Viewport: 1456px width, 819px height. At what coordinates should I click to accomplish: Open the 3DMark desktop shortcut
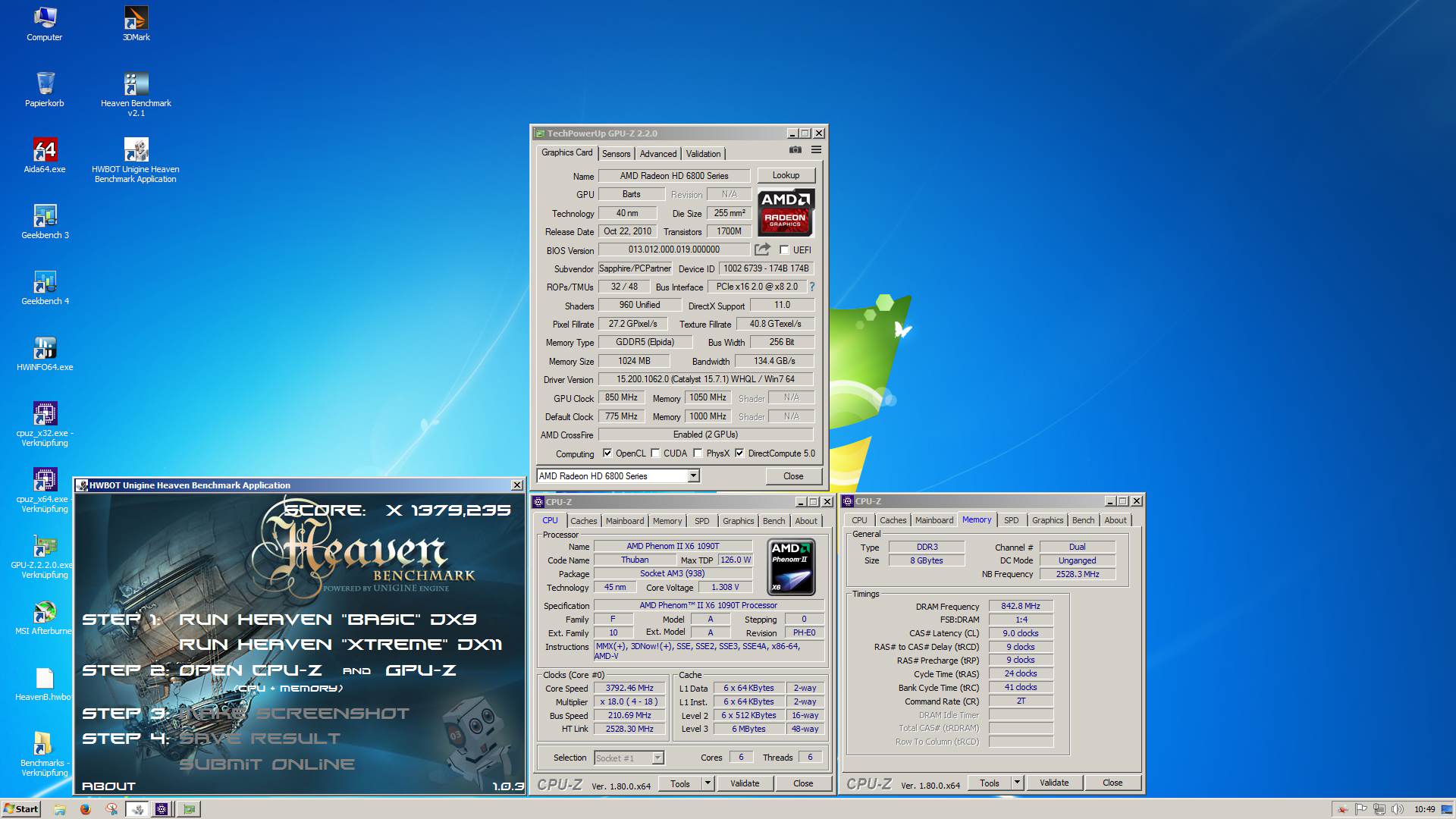click(136, 24)
